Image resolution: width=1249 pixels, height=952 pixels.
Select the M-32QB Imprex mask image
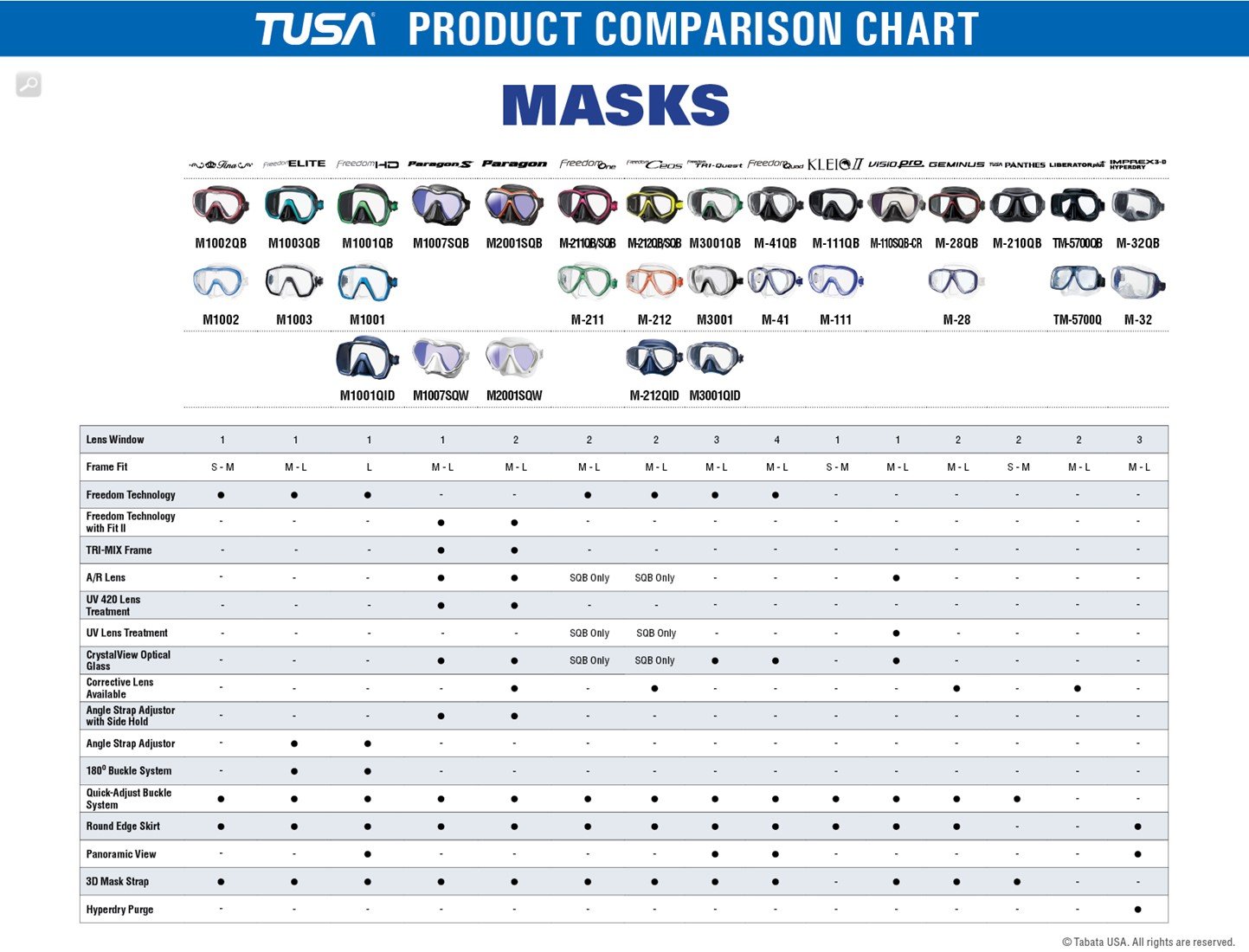pos(1138,205)
